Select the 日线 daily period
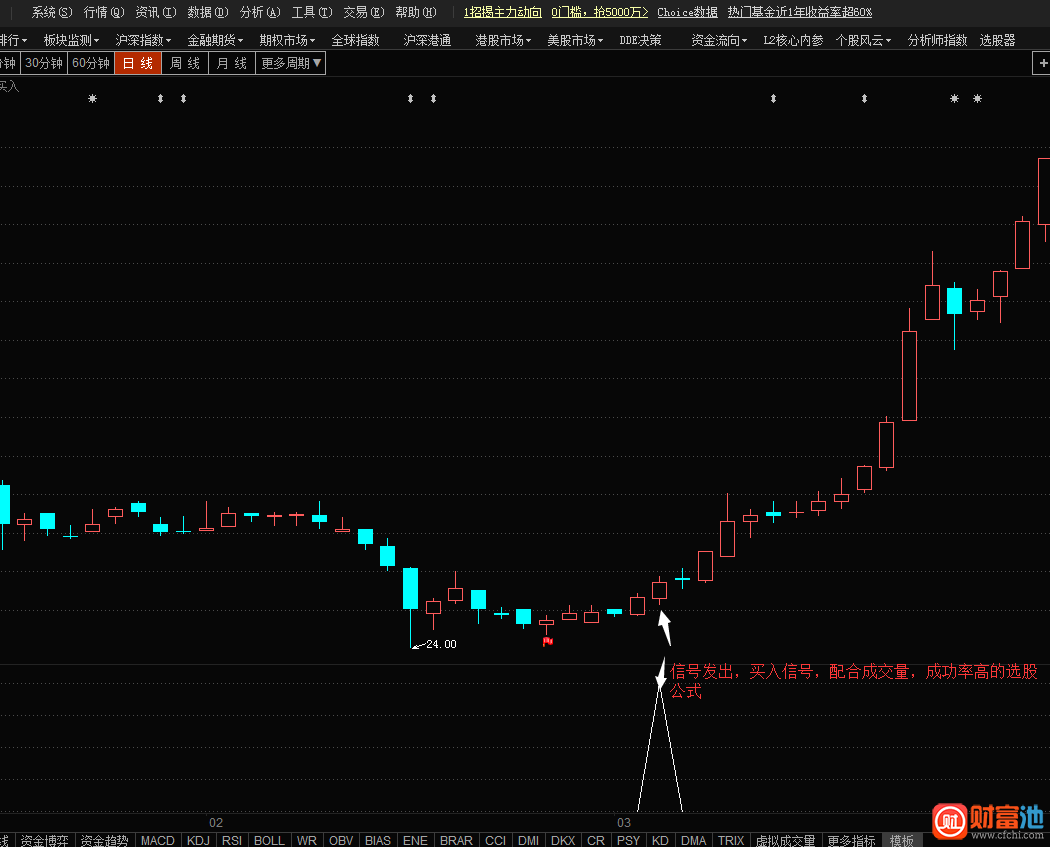 pos(138,63)
